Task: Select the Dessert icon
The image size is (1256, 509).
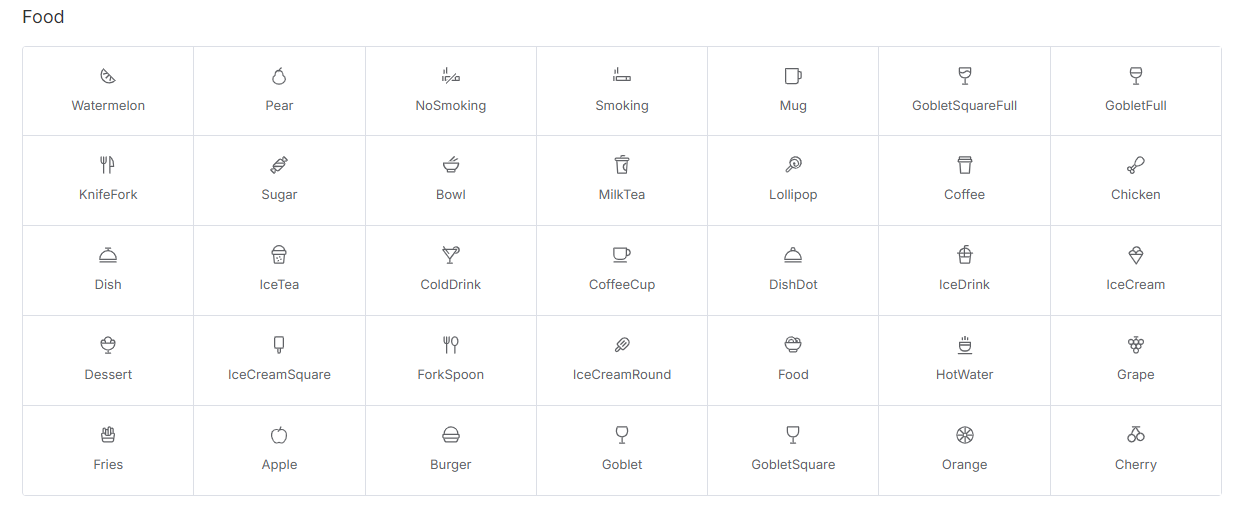Action: pyautogui.click(x=108, y=345)
